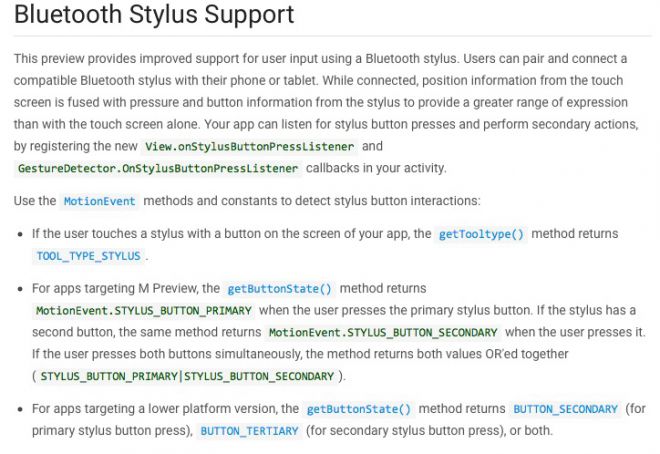Click getButtonState() in the lower platform bullet
660x454 pixels.
click(x=359, y=409)
